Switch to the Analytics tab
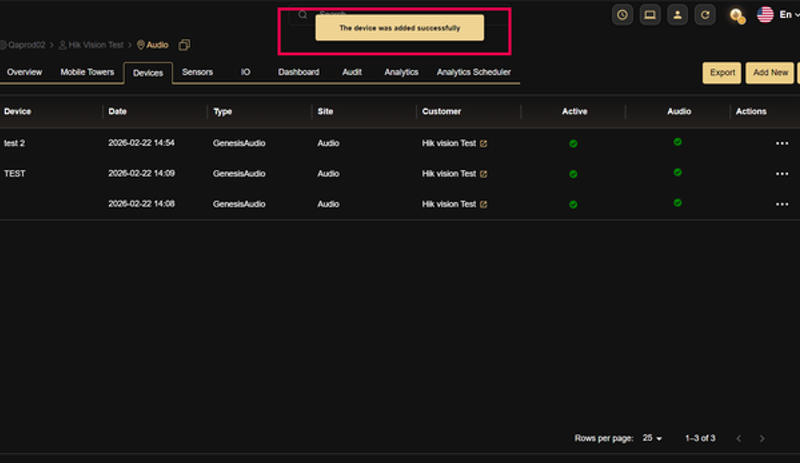This screenshot has height=463, width=800. tap(402, 72)
